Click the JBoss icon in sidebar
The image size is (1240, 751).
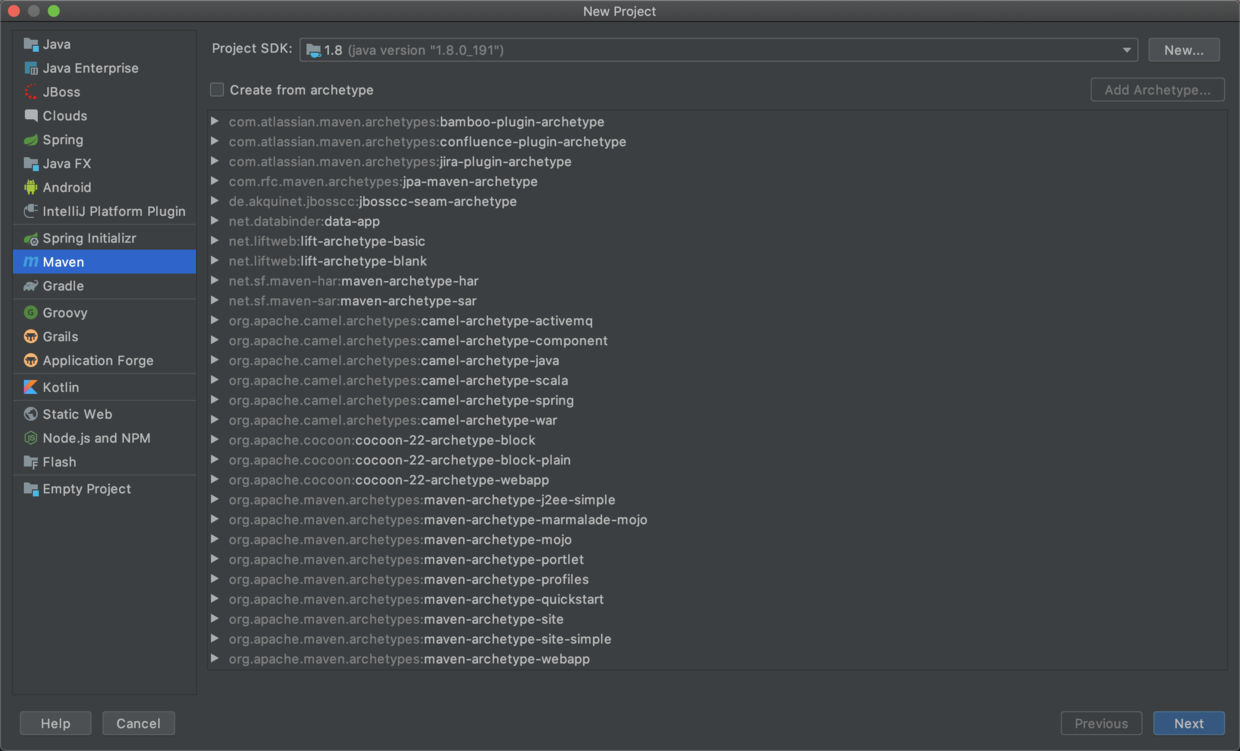point(31,92)
